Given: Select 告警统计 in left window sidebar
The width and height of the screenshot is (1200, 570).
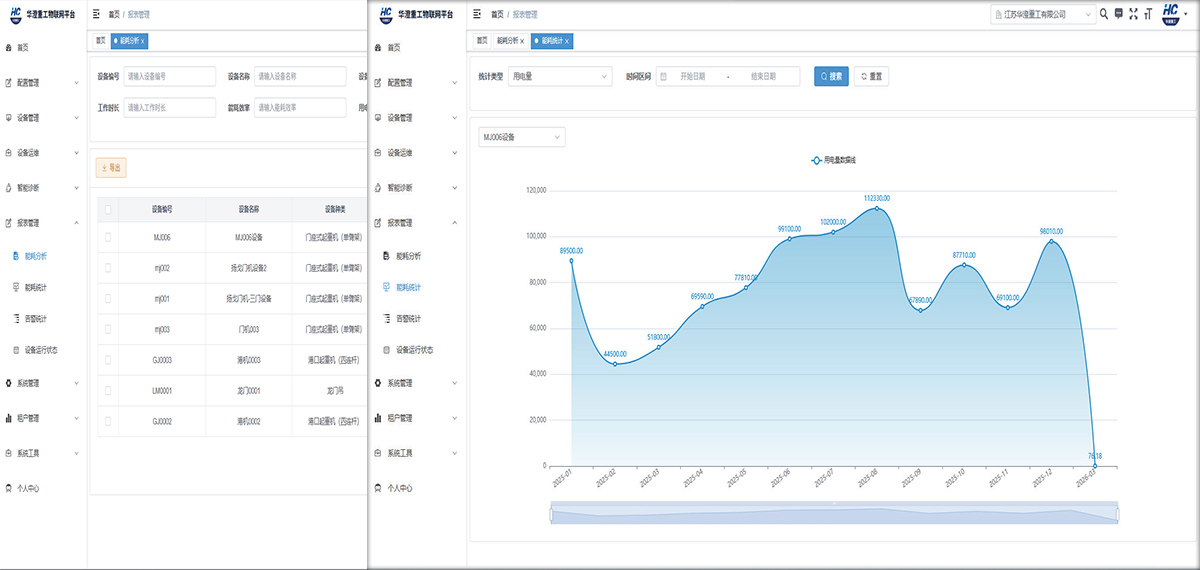Looking at the screenshot, I should (x=36, y=318).
